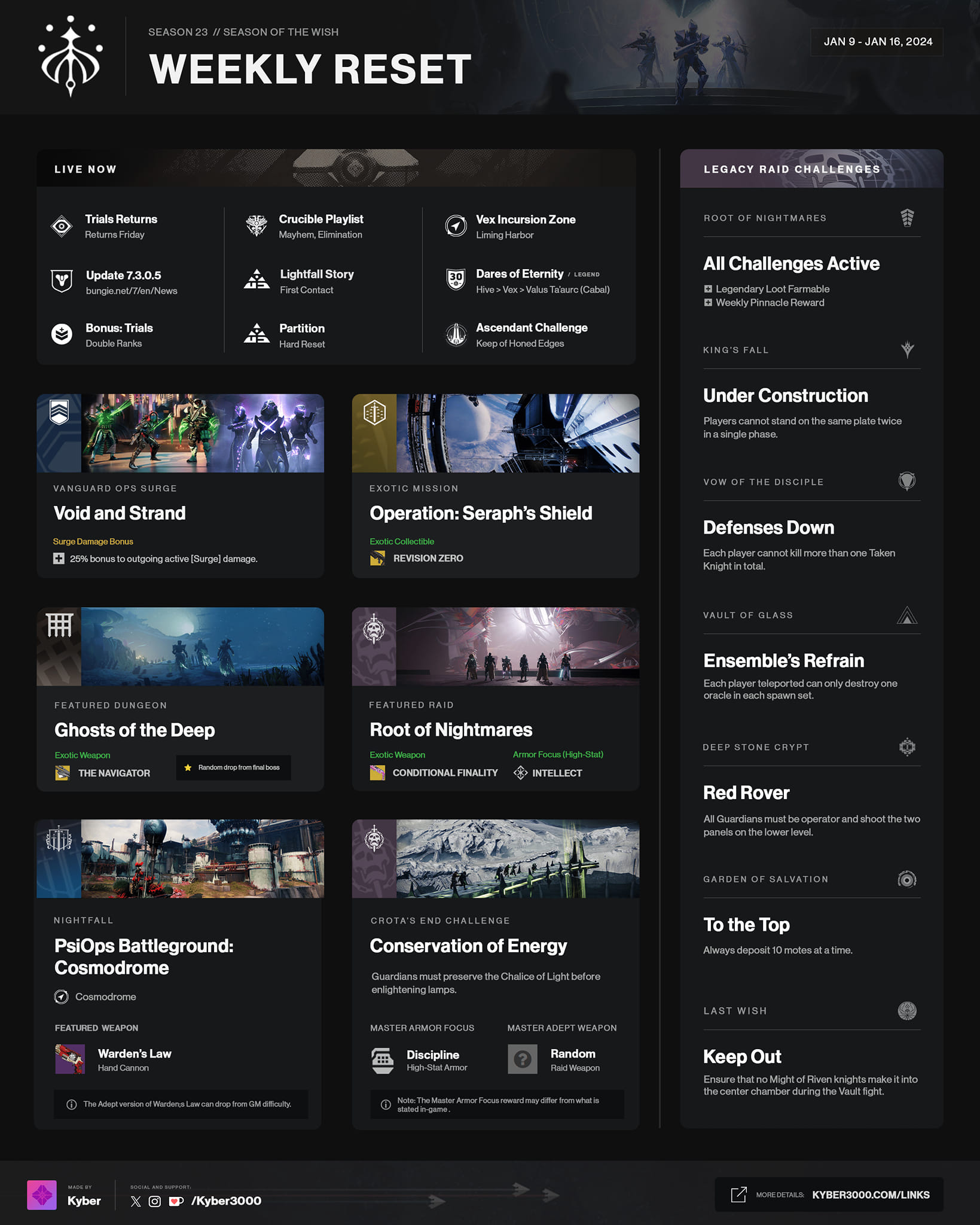Image resolution: width=980 pixels, height=1225 pixels.
Task: Click the To the Top challenge title
Action: click(x=746, y=925)
